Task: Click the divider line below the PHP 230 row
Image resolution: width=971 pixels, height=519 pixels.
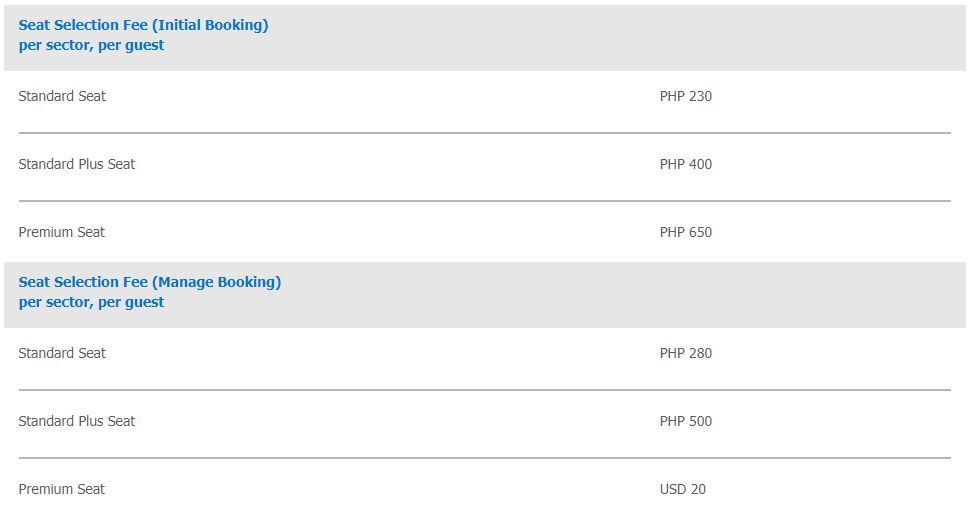Action: [484, 133]
